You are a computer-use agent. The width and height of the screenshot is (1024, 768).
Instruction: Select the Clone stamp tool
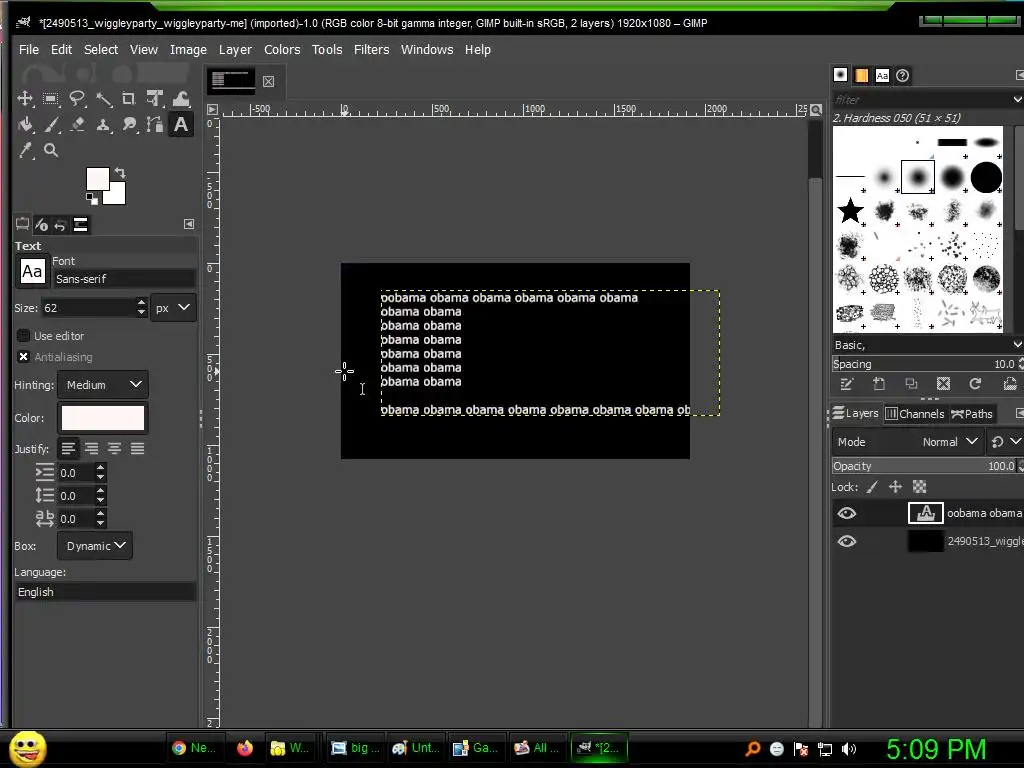point(103,125)
